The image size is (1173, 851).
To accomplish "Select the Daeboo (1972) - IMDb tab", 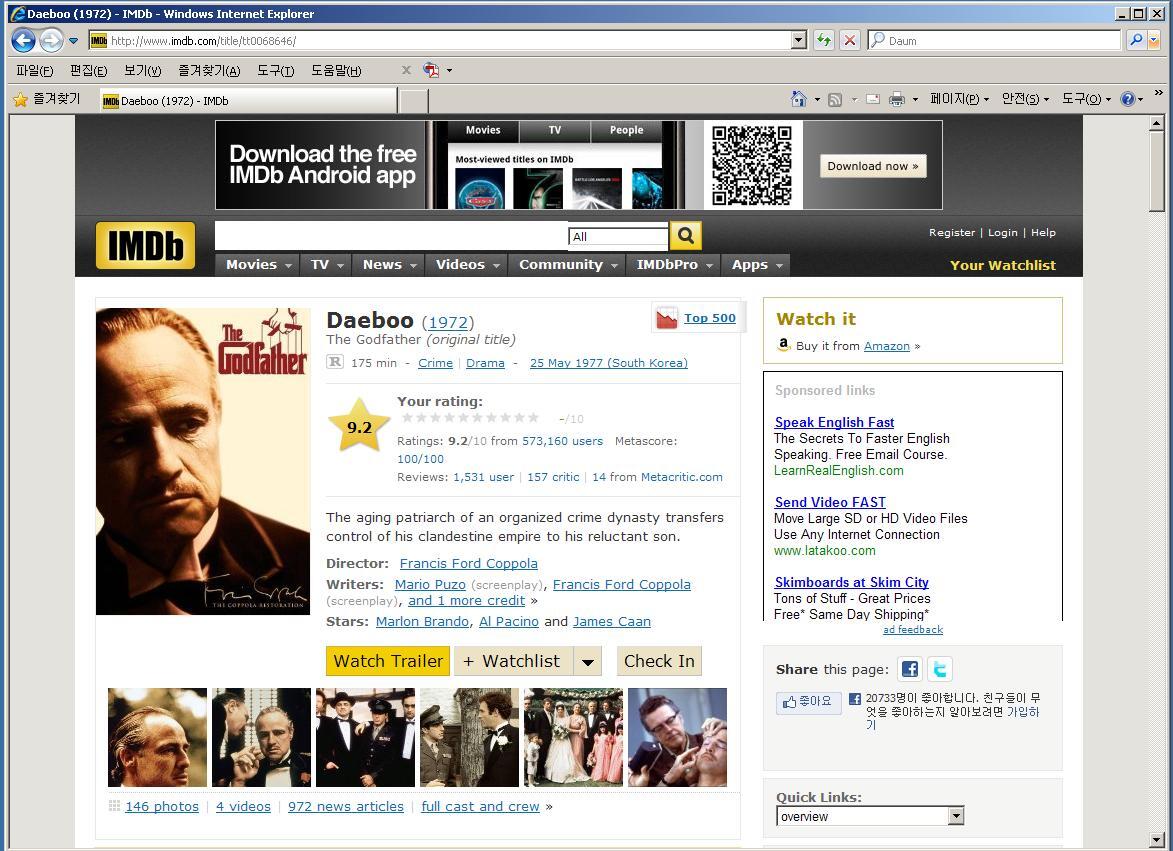I will point(248,101).
